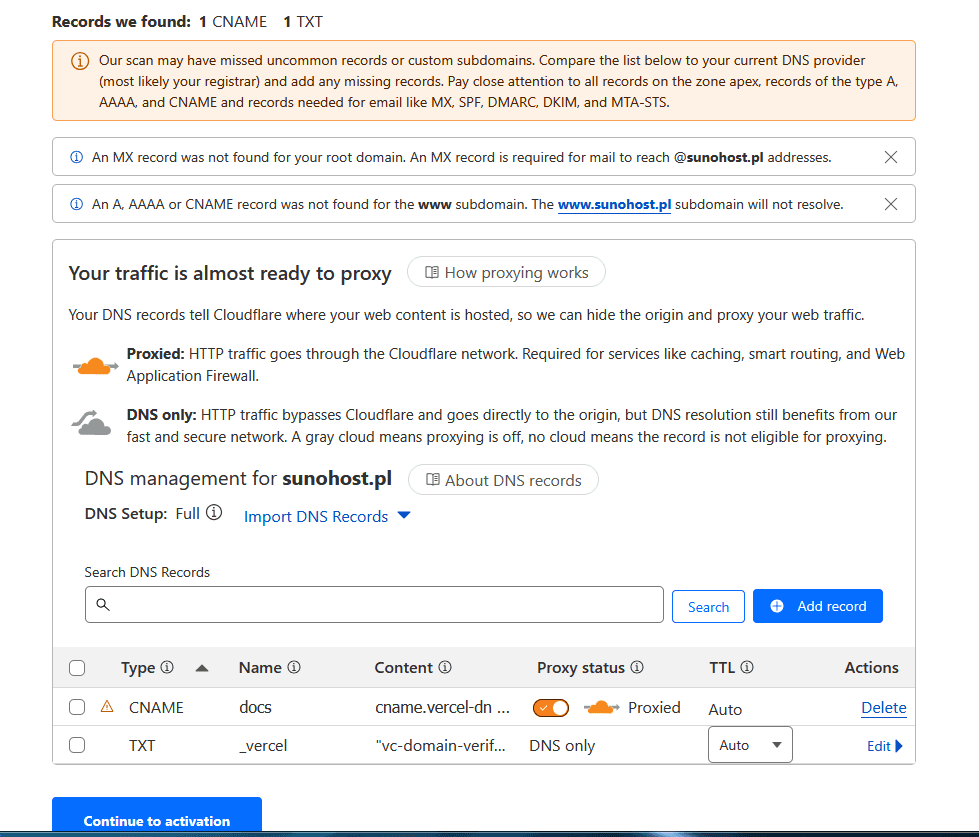
Task: Click the warning triangle on the CNAME record
Action: point(107,707)
